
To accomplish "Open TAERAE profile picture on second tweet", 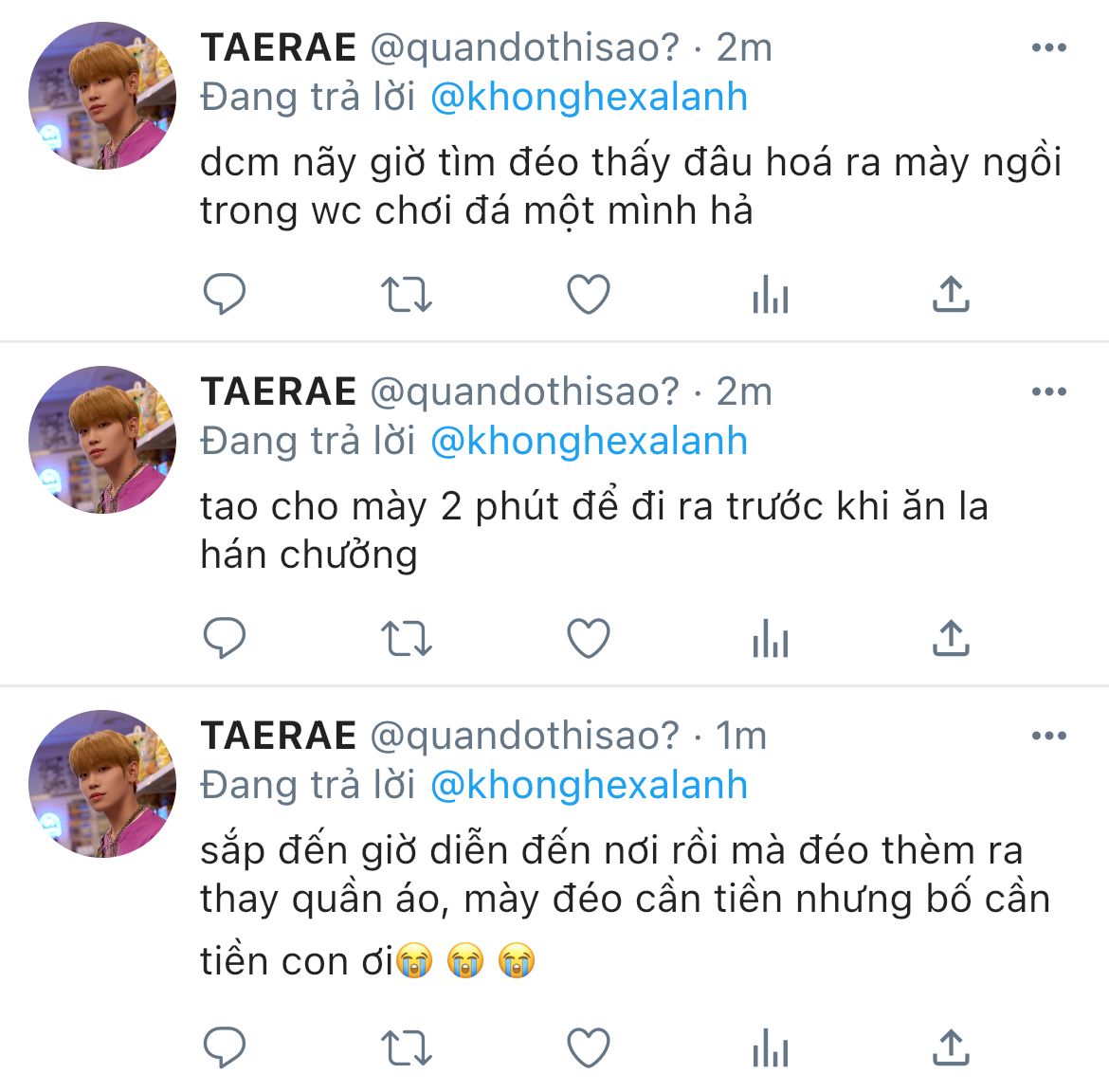I will coord(102,439).
